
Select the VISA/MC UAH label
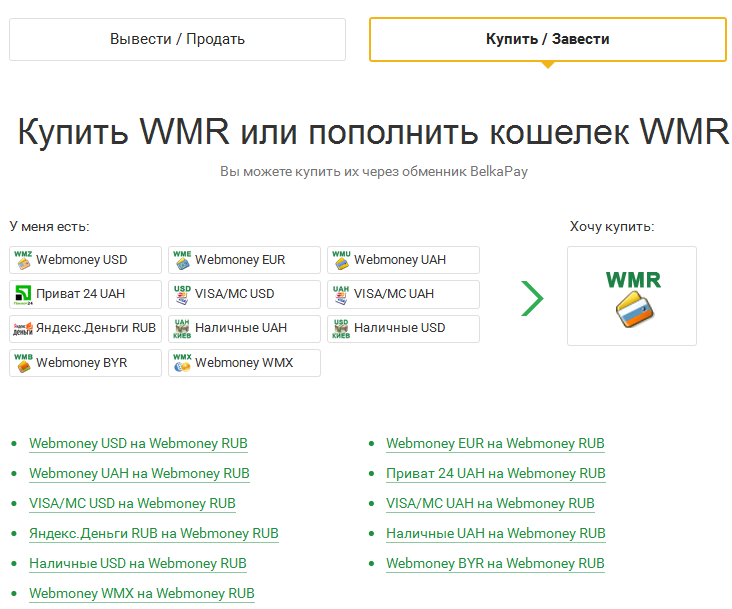(394, 294)
